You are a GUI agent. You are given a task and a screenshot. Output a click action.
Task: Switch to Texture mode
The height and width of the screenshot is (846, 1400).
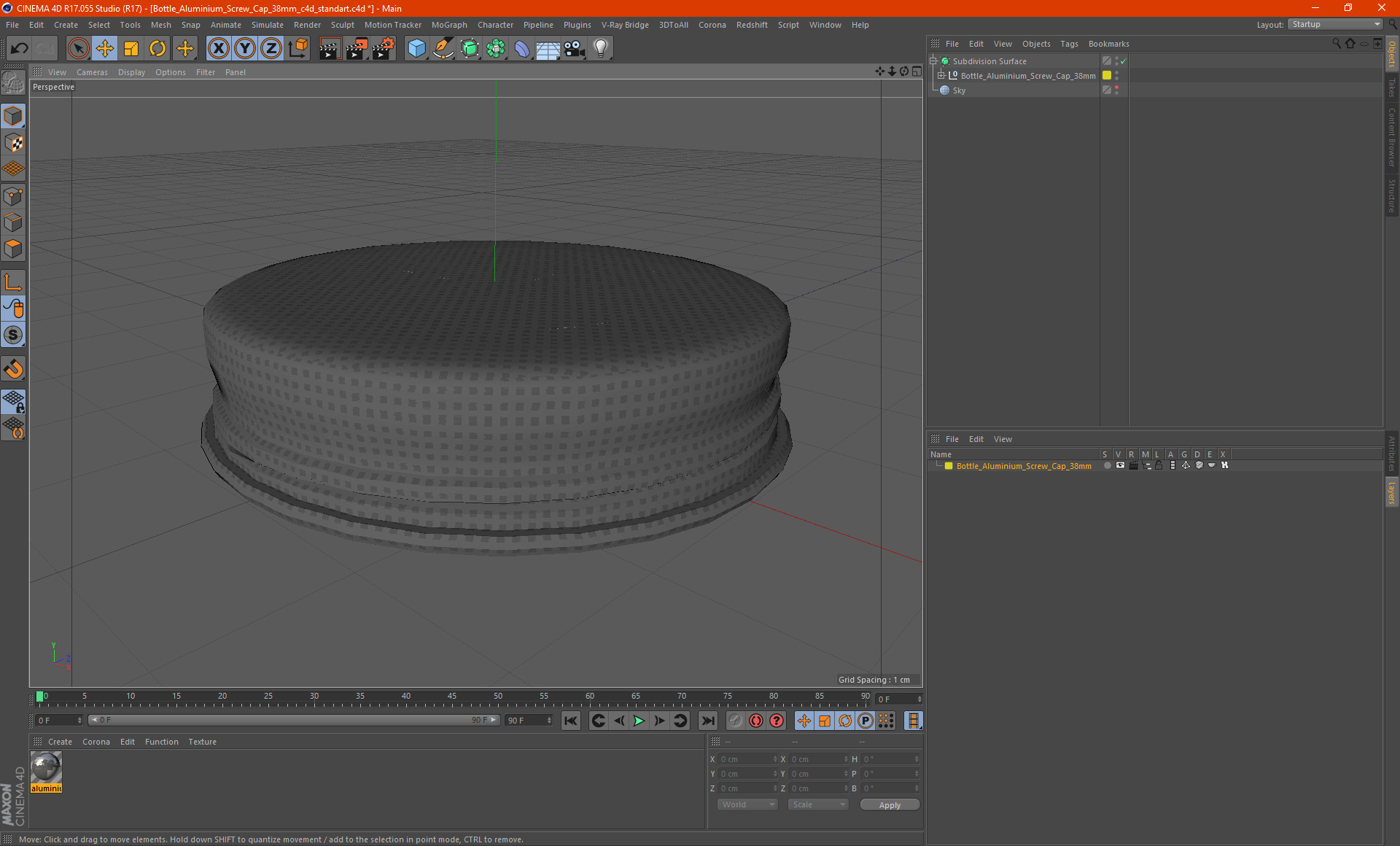[13, 143]
